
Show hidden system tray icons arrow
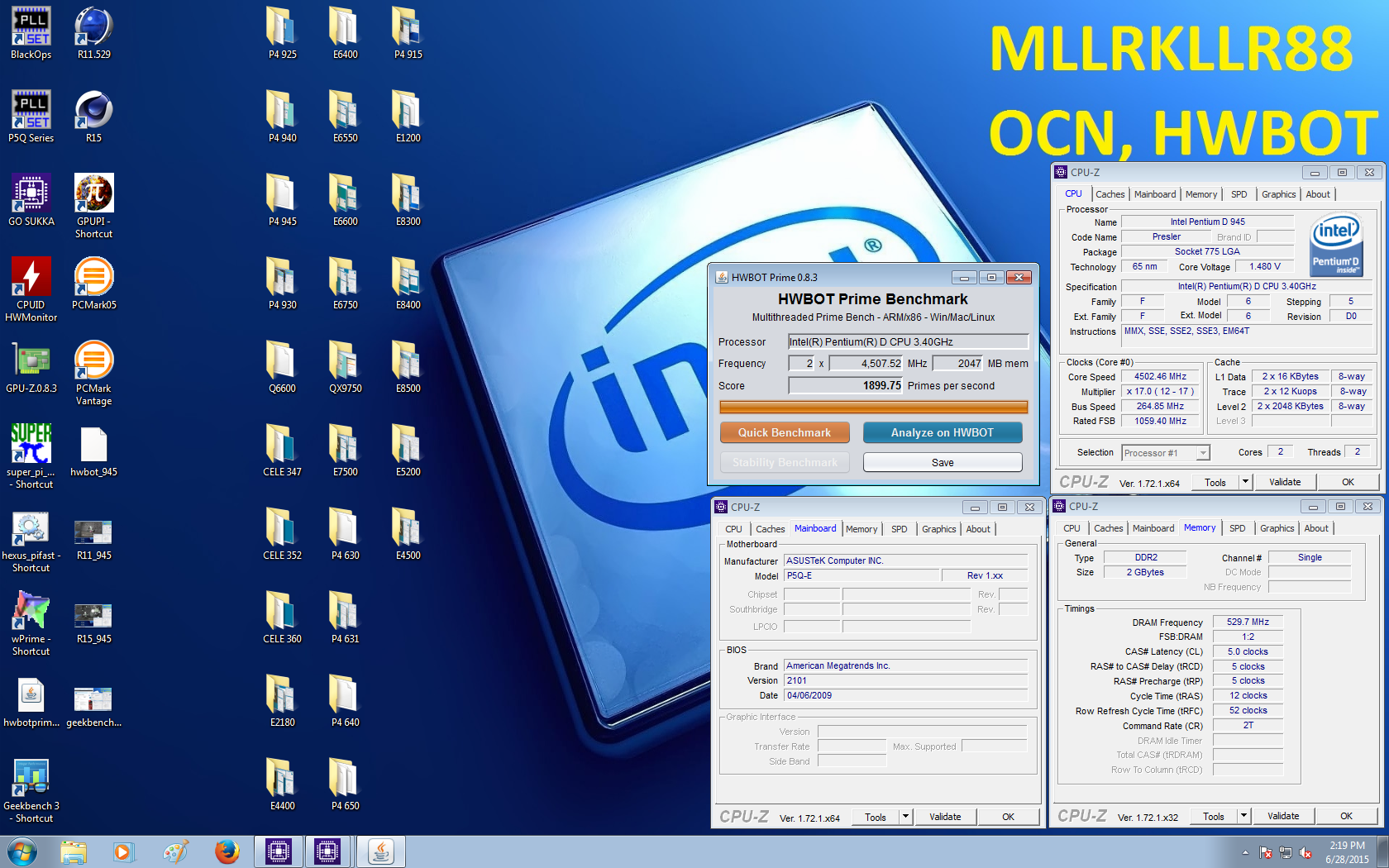coord(1245,852)
